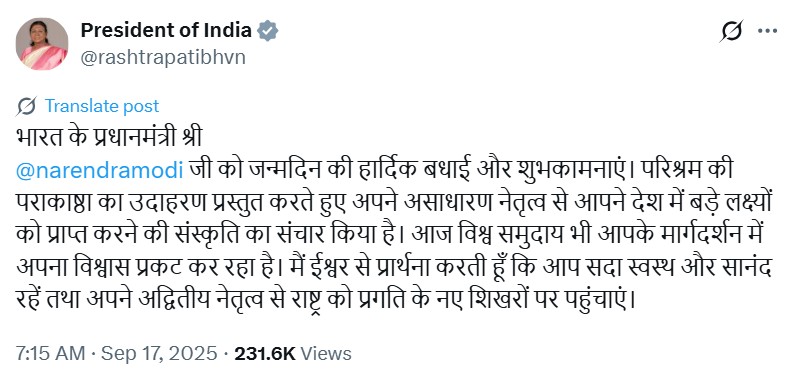The height and width of the screenshot is (382, 801).
Task: Click the Grok icon beside Translate post
Action: (26, 106)
